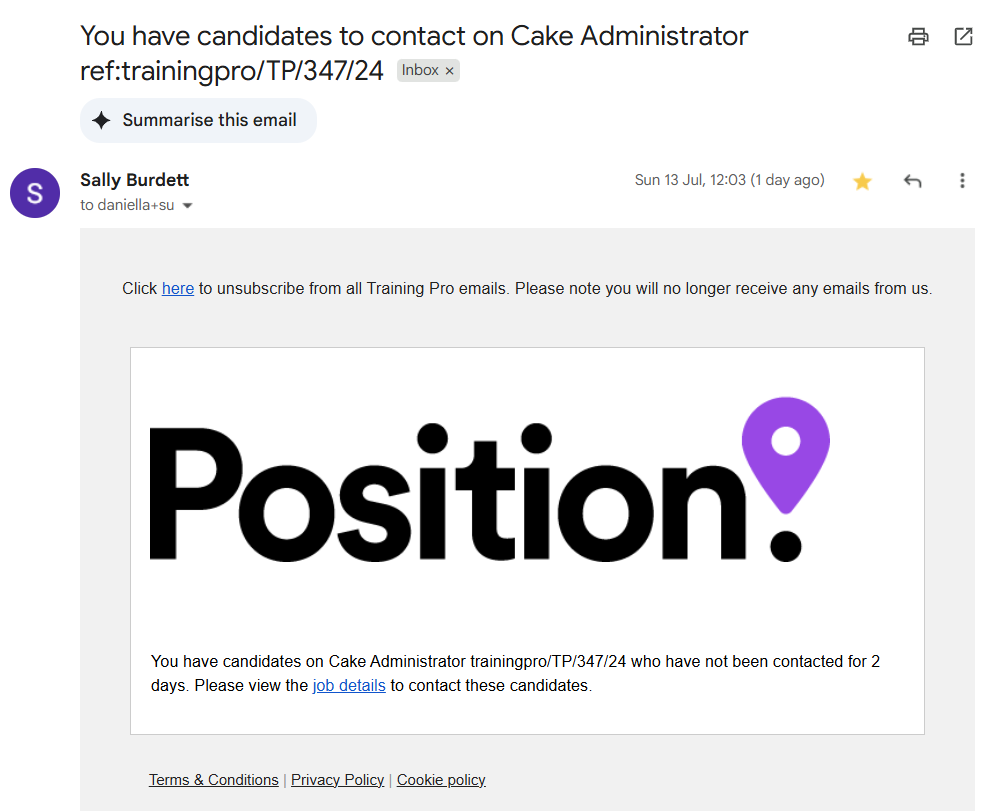Open the Privacy Policy link

tap(337, 780)
